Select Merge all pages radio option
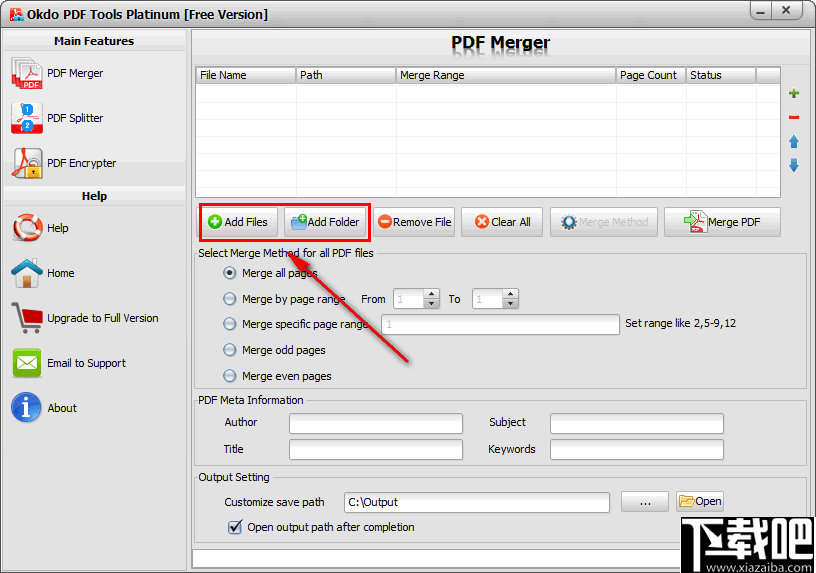This screenshot has width=816, height=573. [230, 273]
